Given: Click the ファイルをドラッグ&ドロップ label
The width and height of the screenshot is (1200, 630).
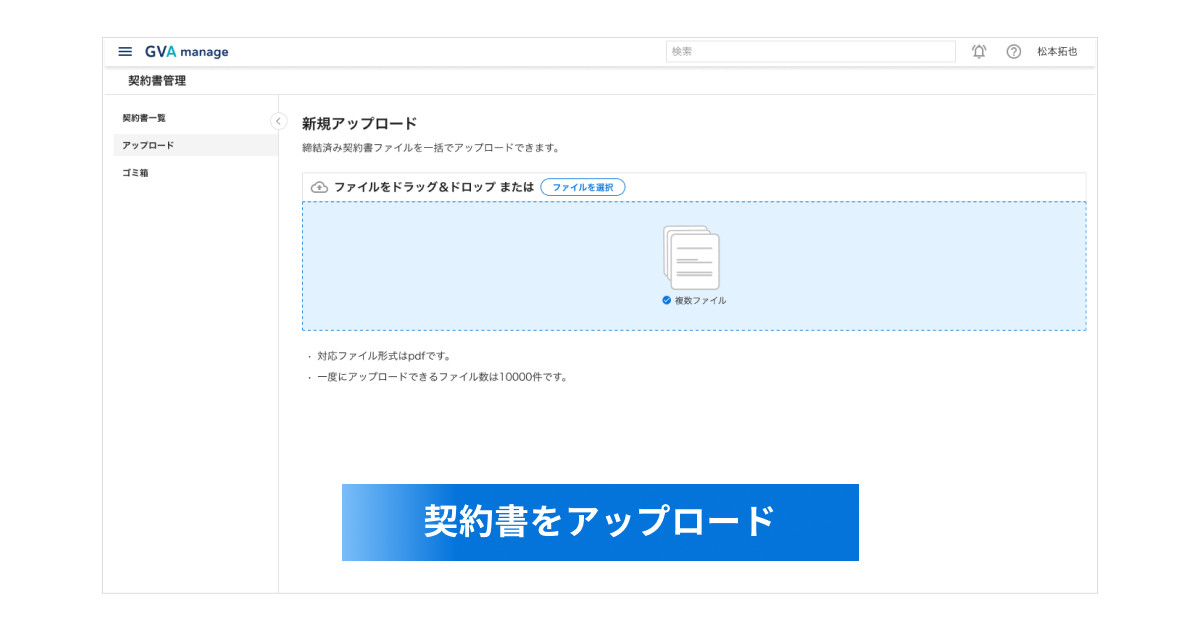Looking at the screenshot, I should [413, 187].
